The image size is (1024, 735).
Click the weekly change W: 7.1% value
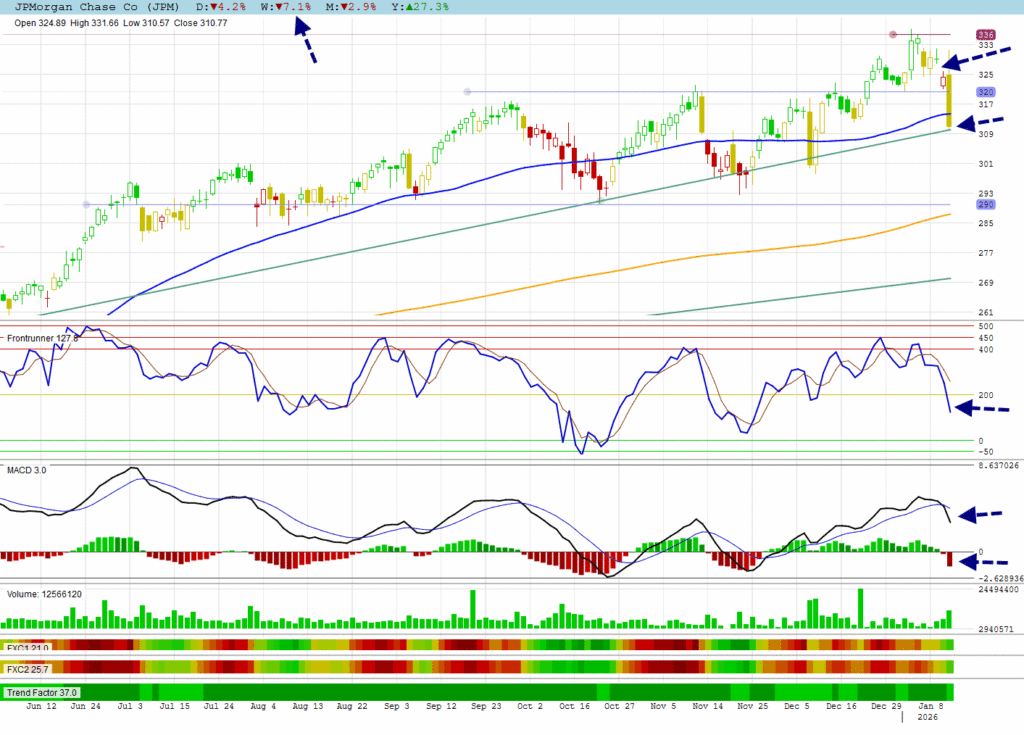[286, 6]
